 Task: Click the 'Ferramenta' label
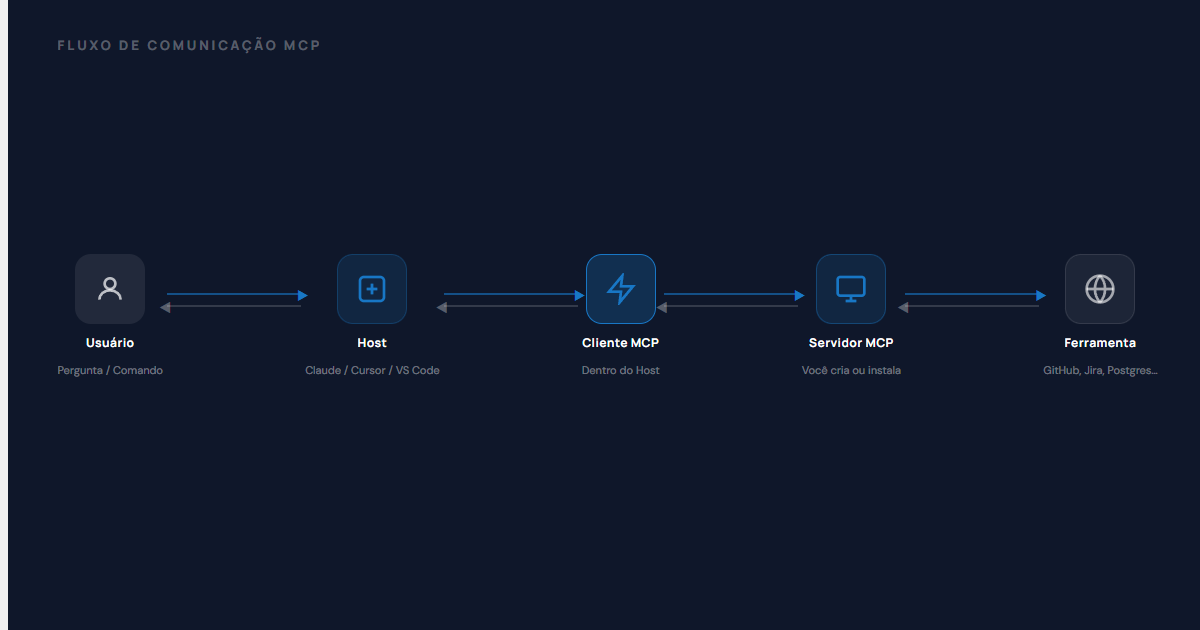point(1100,343)
